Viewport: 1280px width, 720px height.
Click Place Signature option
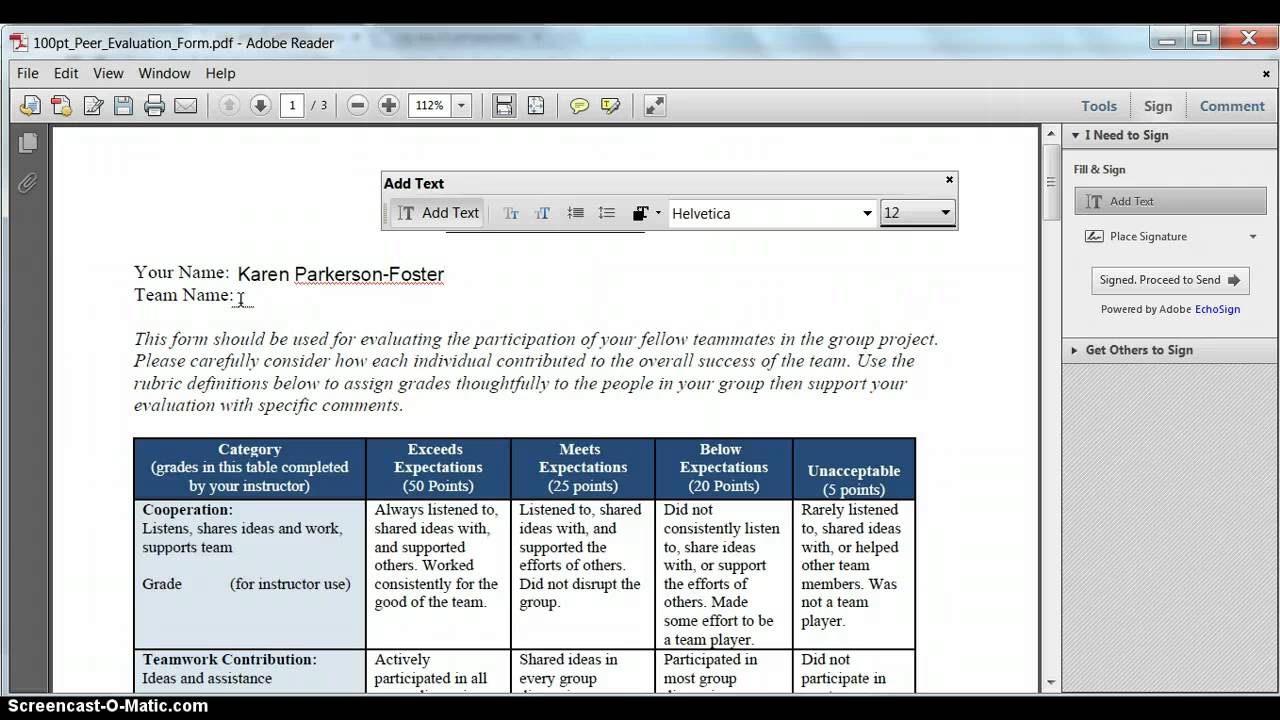(x=1148, y=237)
